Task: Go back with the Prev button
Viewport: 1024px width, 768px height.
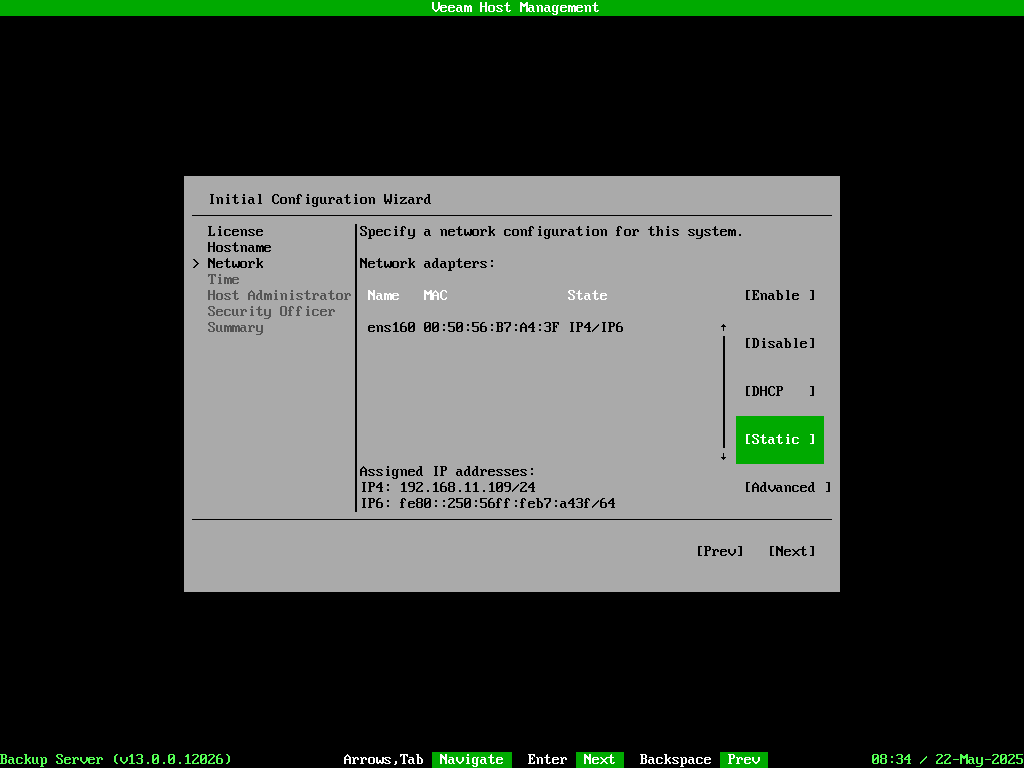Action: tap(720, 551)
